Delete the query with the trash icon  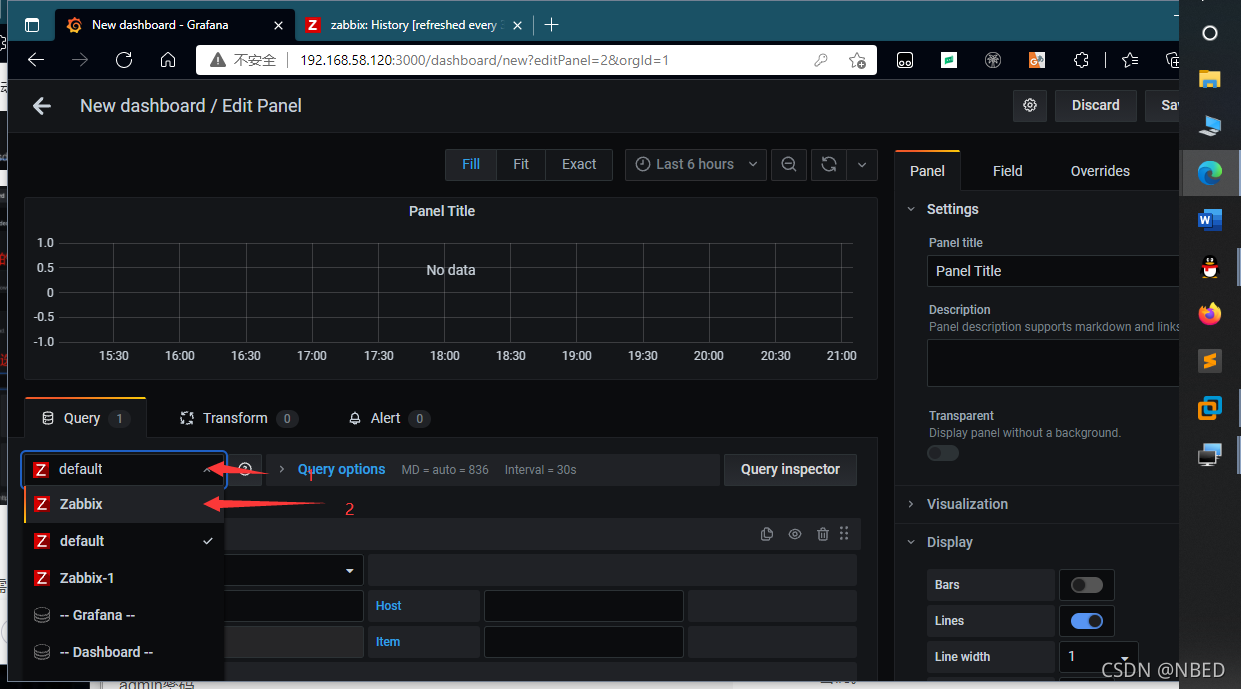(822, 534)
